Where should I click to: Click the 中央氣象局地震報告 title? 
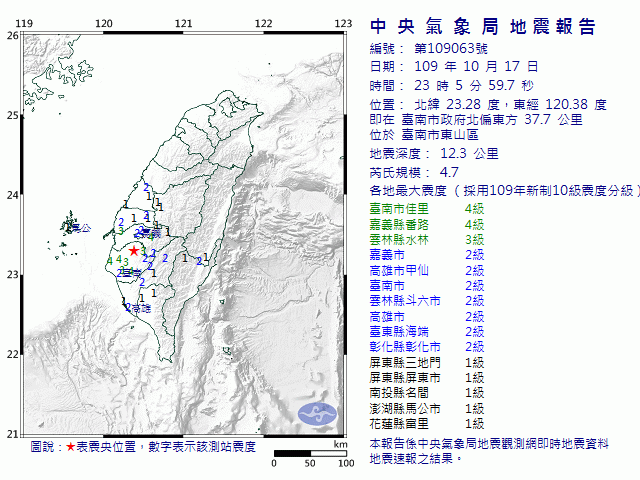(x=482, y=26)
